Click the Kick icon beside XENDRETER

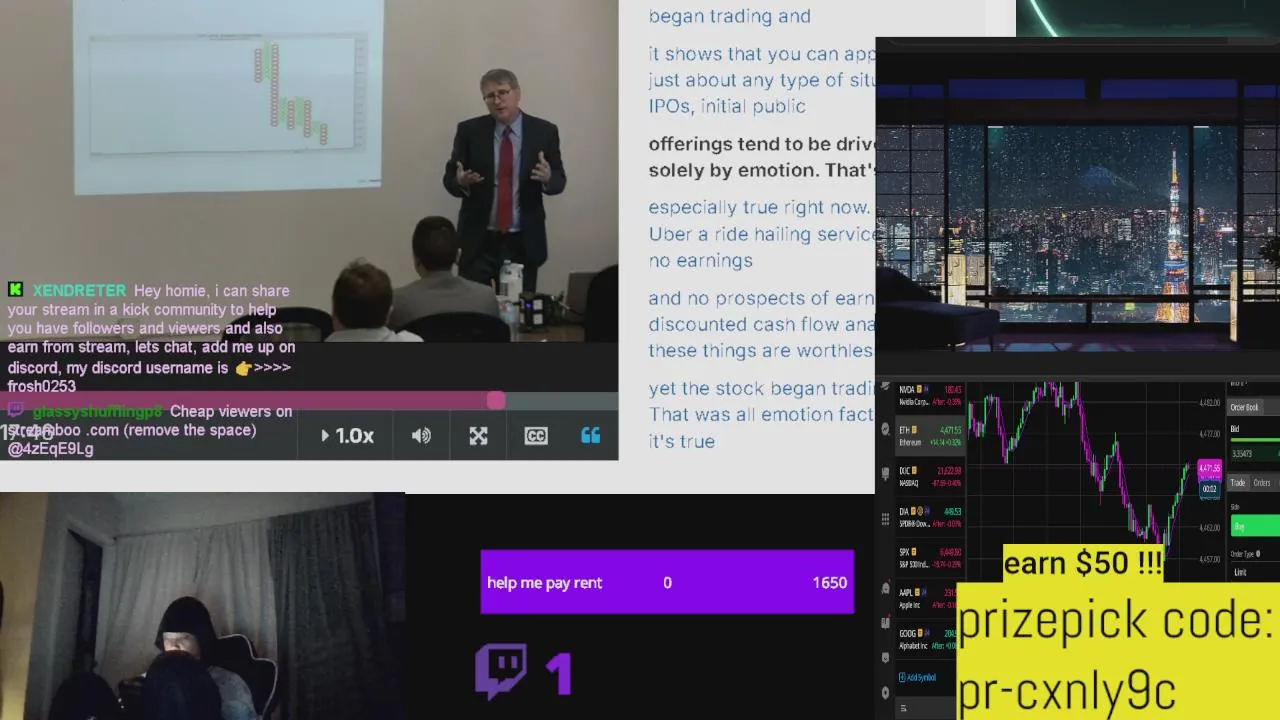[x=15, y=290]
